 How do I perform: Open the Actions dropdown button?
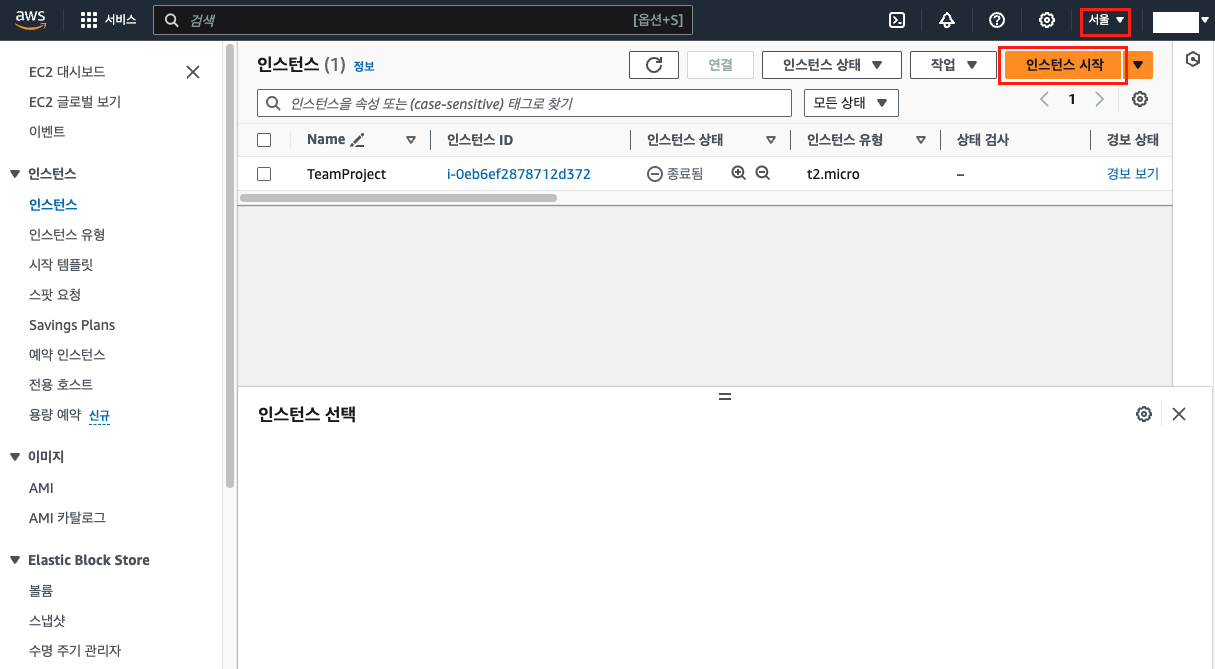(953, 65)
